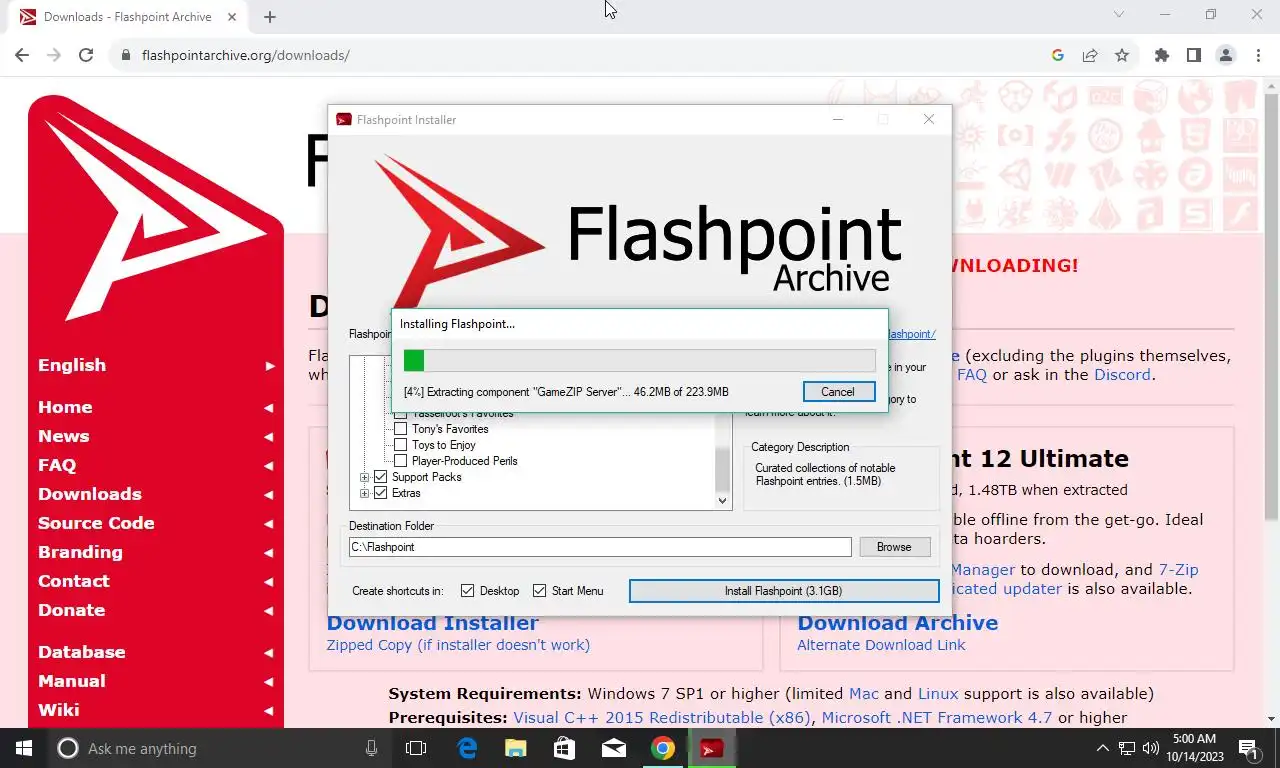Browse for a destination folder
The height and width of the screenshot is (768, 1280).
[x=894, y=547]
